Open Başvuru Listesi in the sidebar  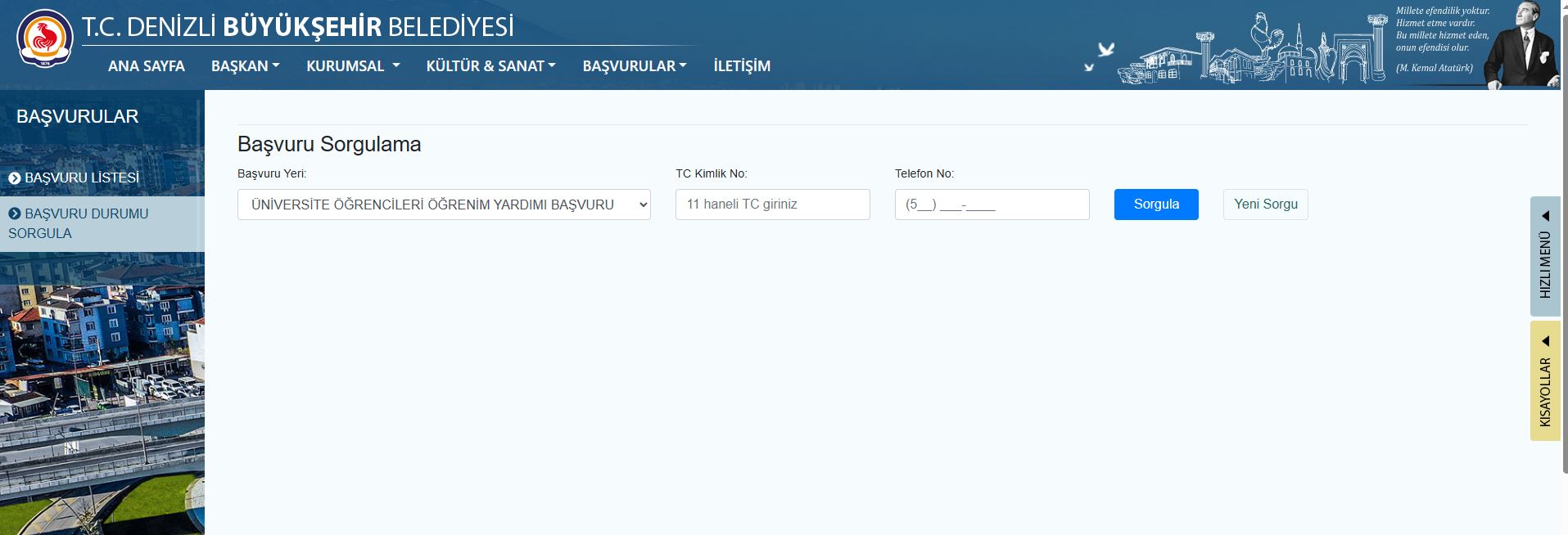pos(82,178)
